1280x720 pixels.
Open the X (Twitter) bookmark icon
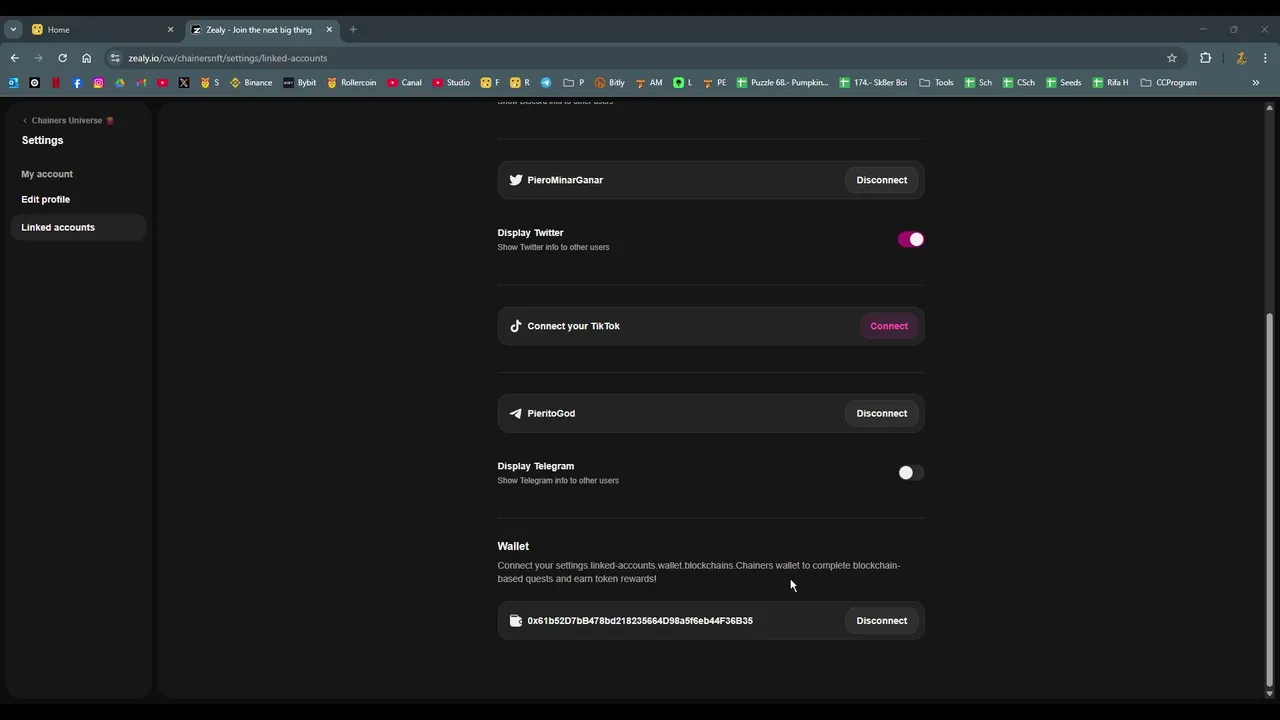click(x=184, y=83)
